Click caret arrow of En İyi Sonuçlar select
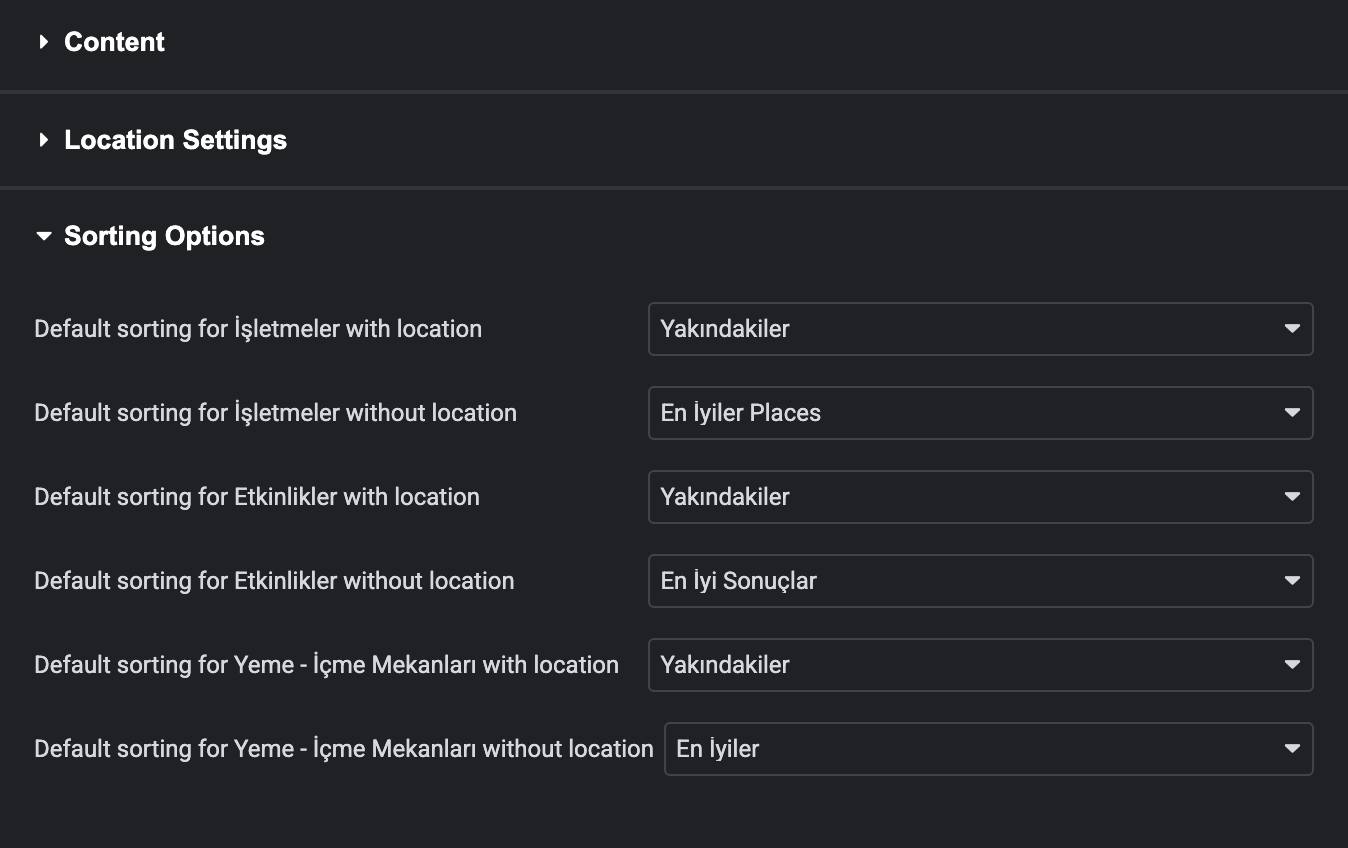Image resolution: width=1348 pixels, height=848 pixels. (x=1292, y=581)
